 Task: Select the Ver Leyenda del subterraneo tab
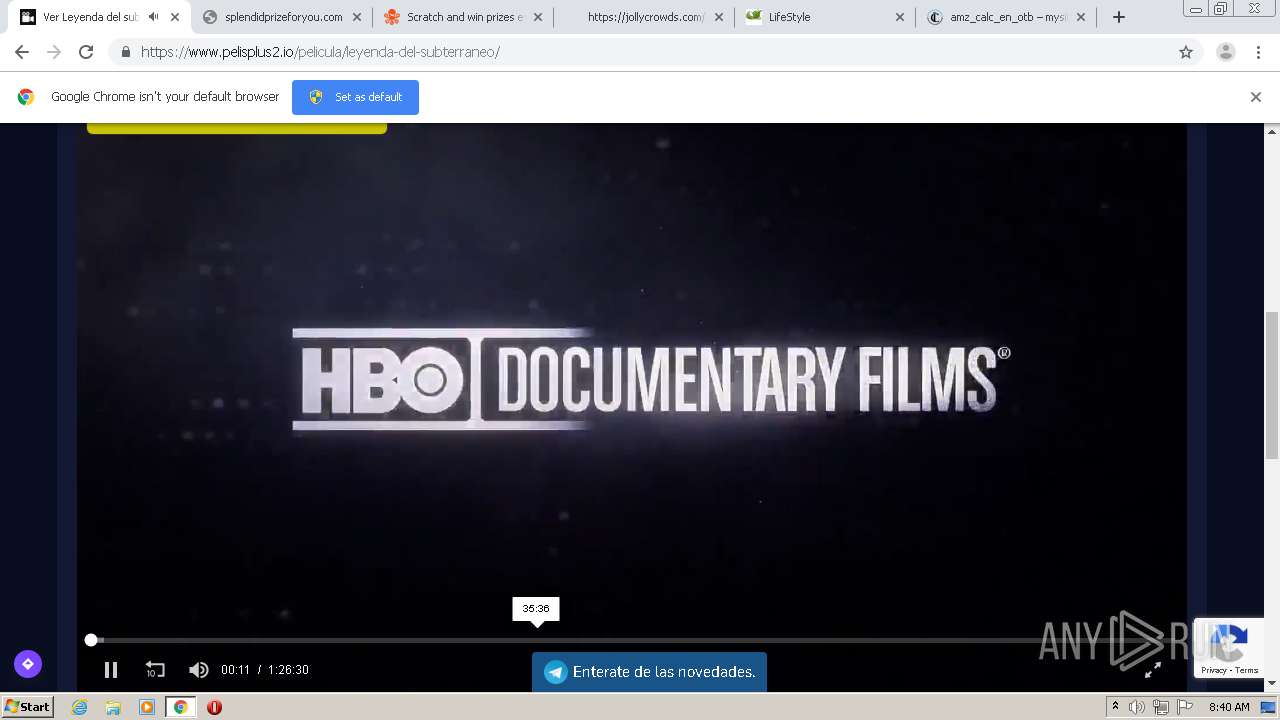(90, 17)
